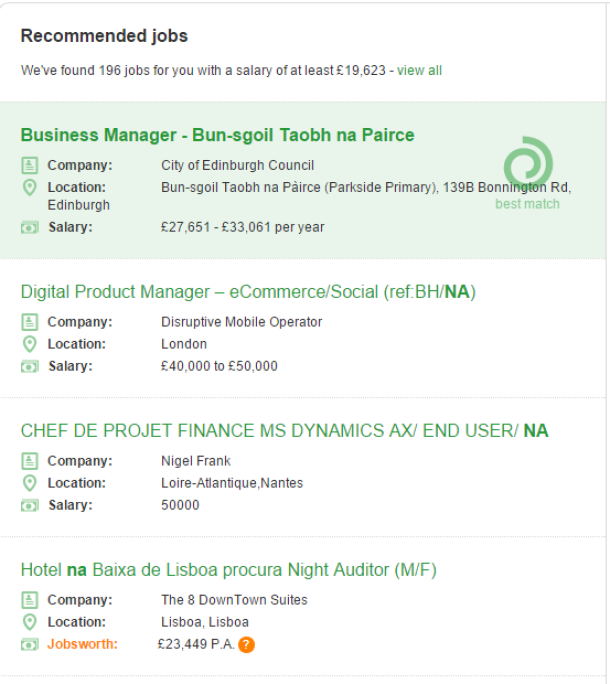610x684 pixels.
Task: Click the green swirl best match logo
Action: click(x=528, y=163)
